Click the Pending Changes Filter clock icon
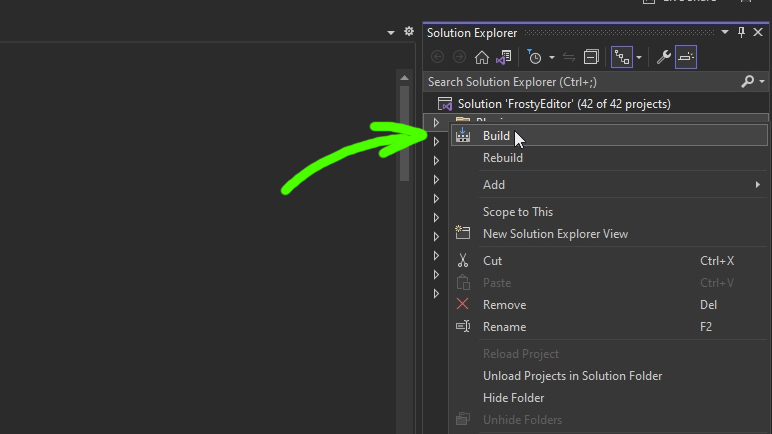 [x=535, y=58]
